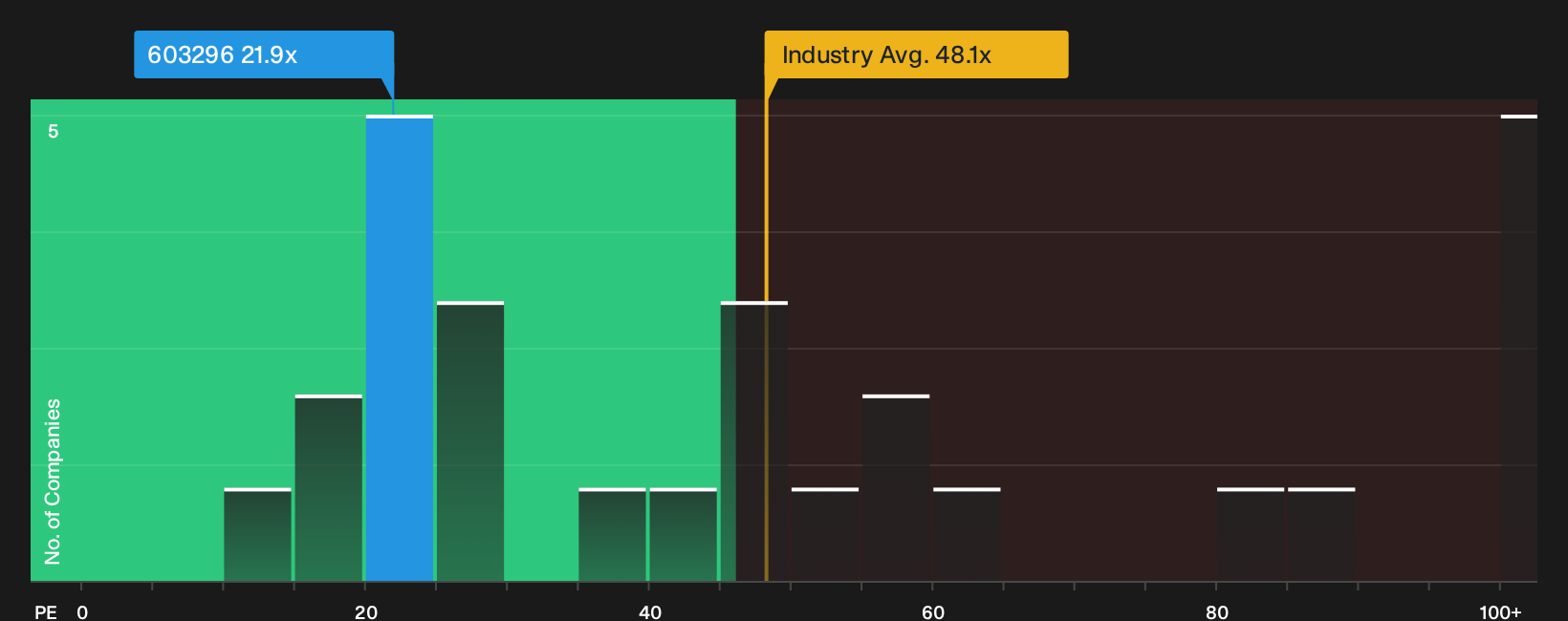Select the bar at PE 50-55
Screen dimensions: 1568x621
click(825, 535)
